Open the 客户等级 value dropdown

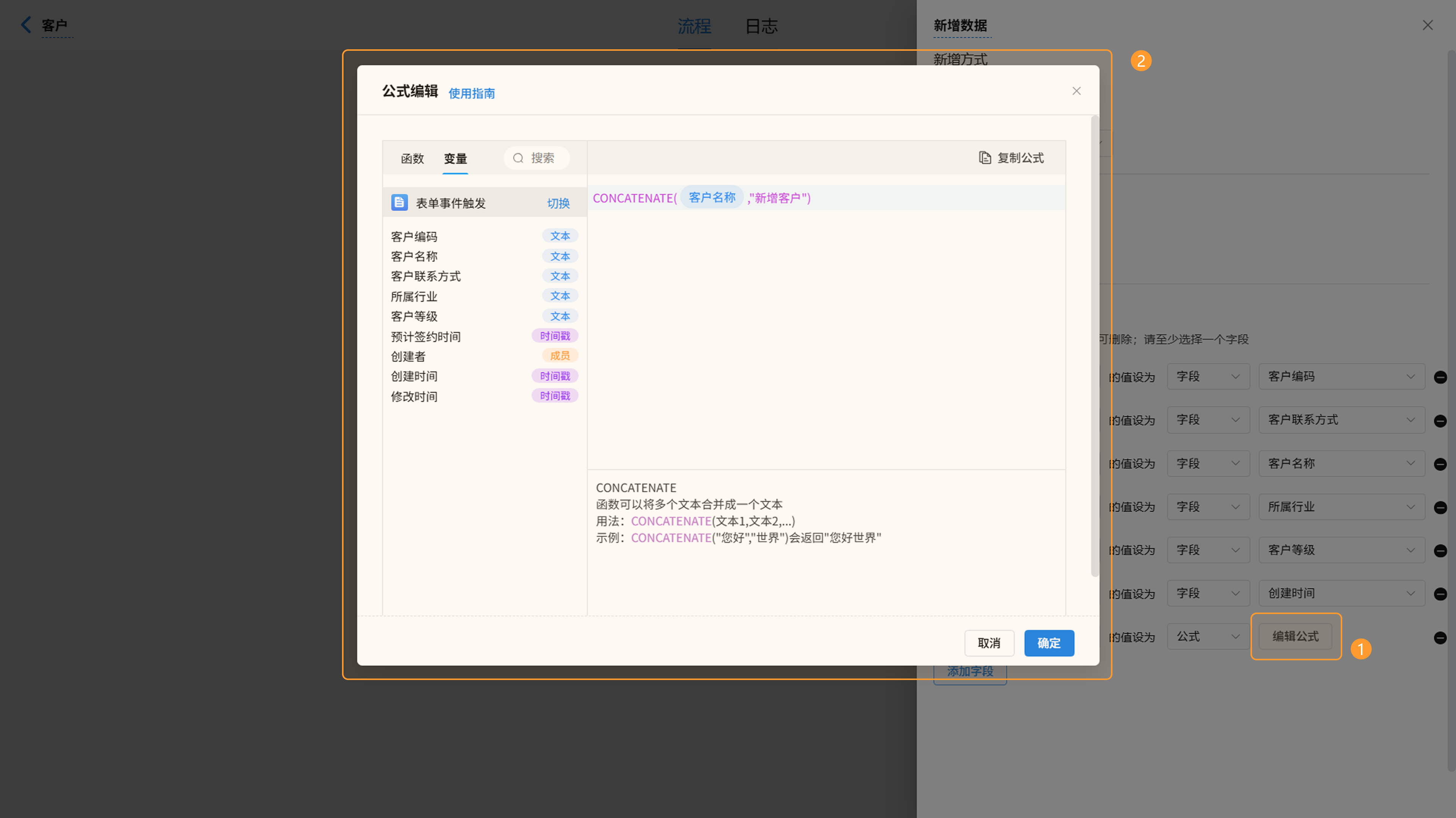[x=1341, y=550]
